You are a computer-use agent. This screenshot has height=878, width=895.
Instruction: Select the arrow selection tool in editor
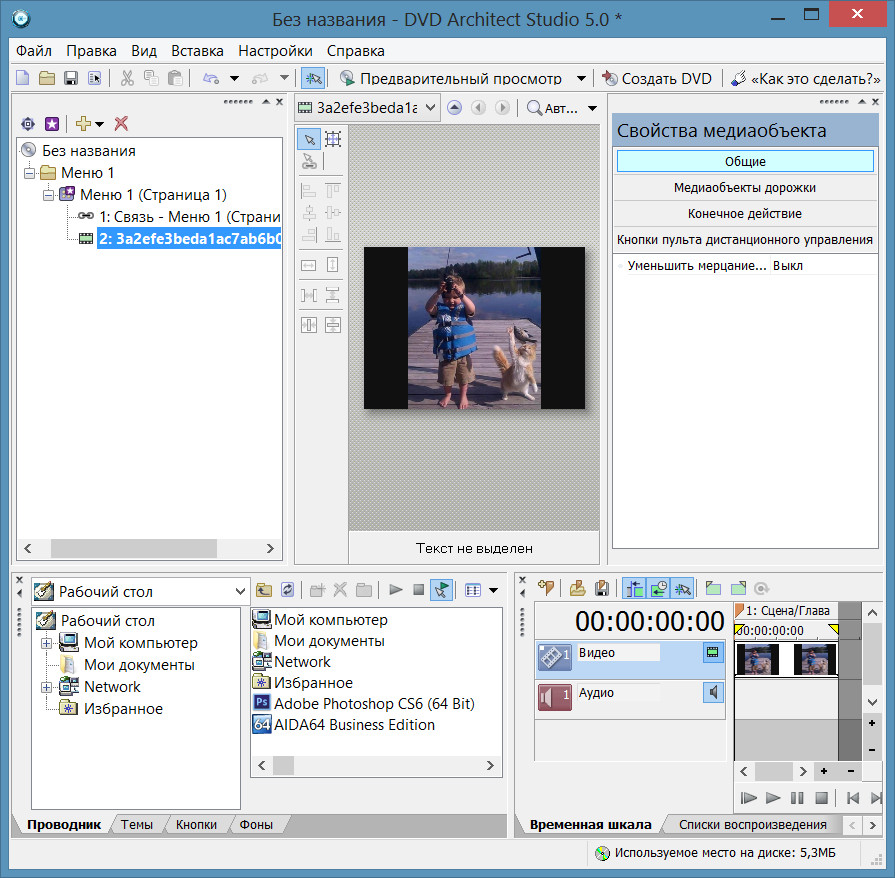[x=309, y=139]
